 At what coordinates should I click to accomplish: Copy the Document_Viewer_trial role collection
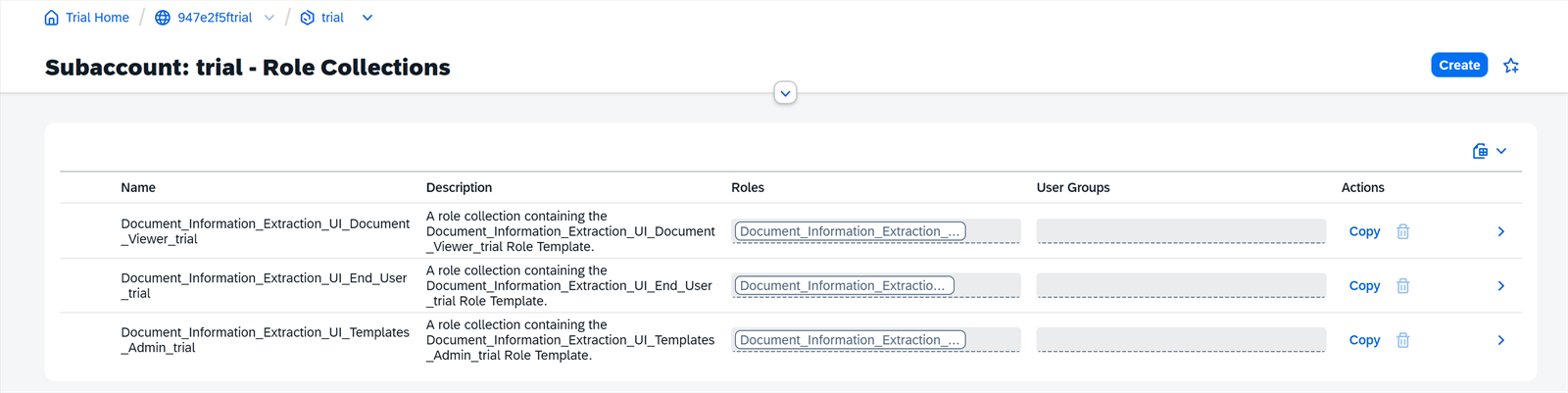1364,231
